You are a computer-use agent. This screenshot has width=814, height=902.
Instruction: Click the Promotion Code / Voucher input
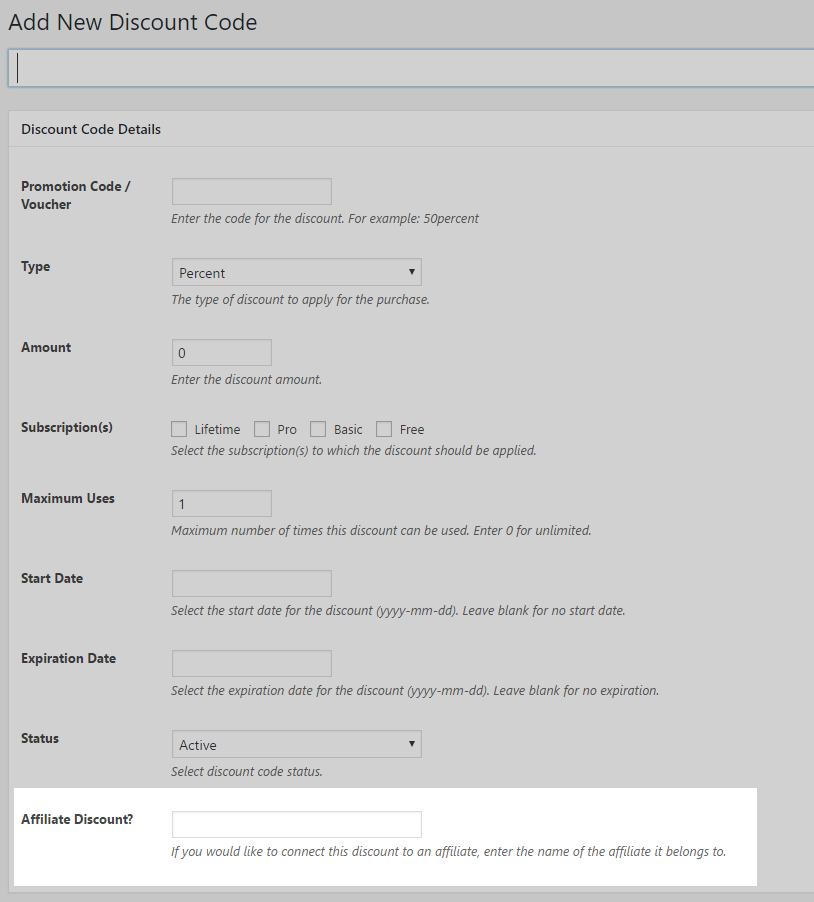pyautogui.click(x=251, y=192)
